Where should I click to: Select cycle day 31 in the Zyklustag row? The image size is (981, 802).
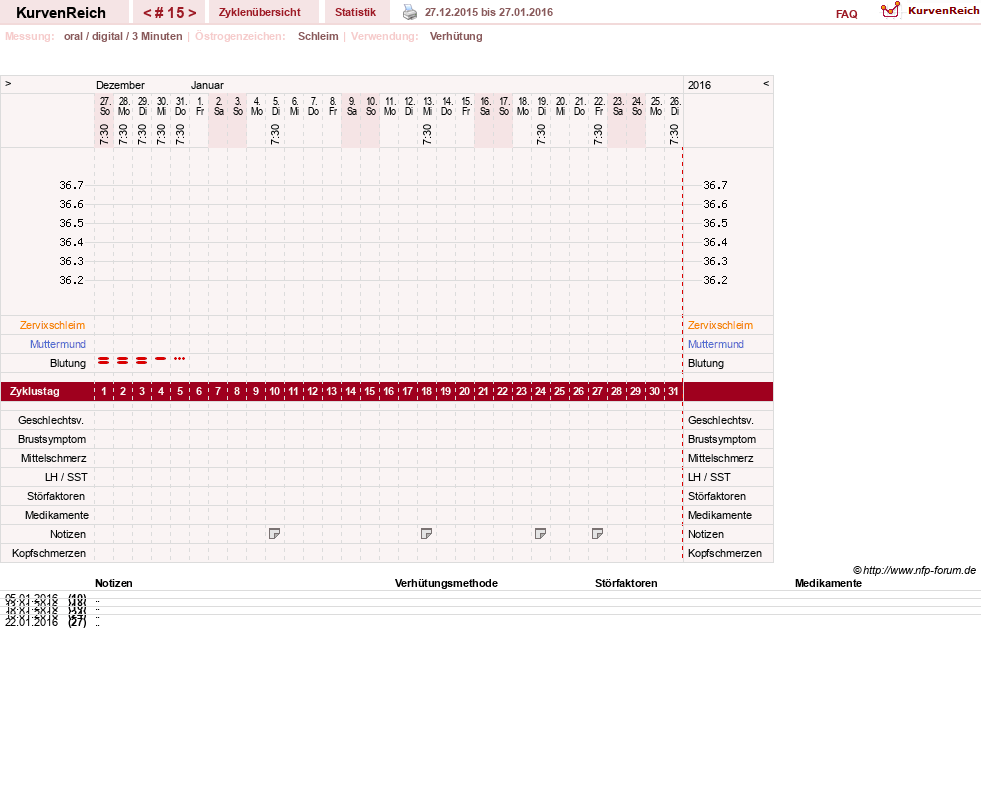point(673,392)
